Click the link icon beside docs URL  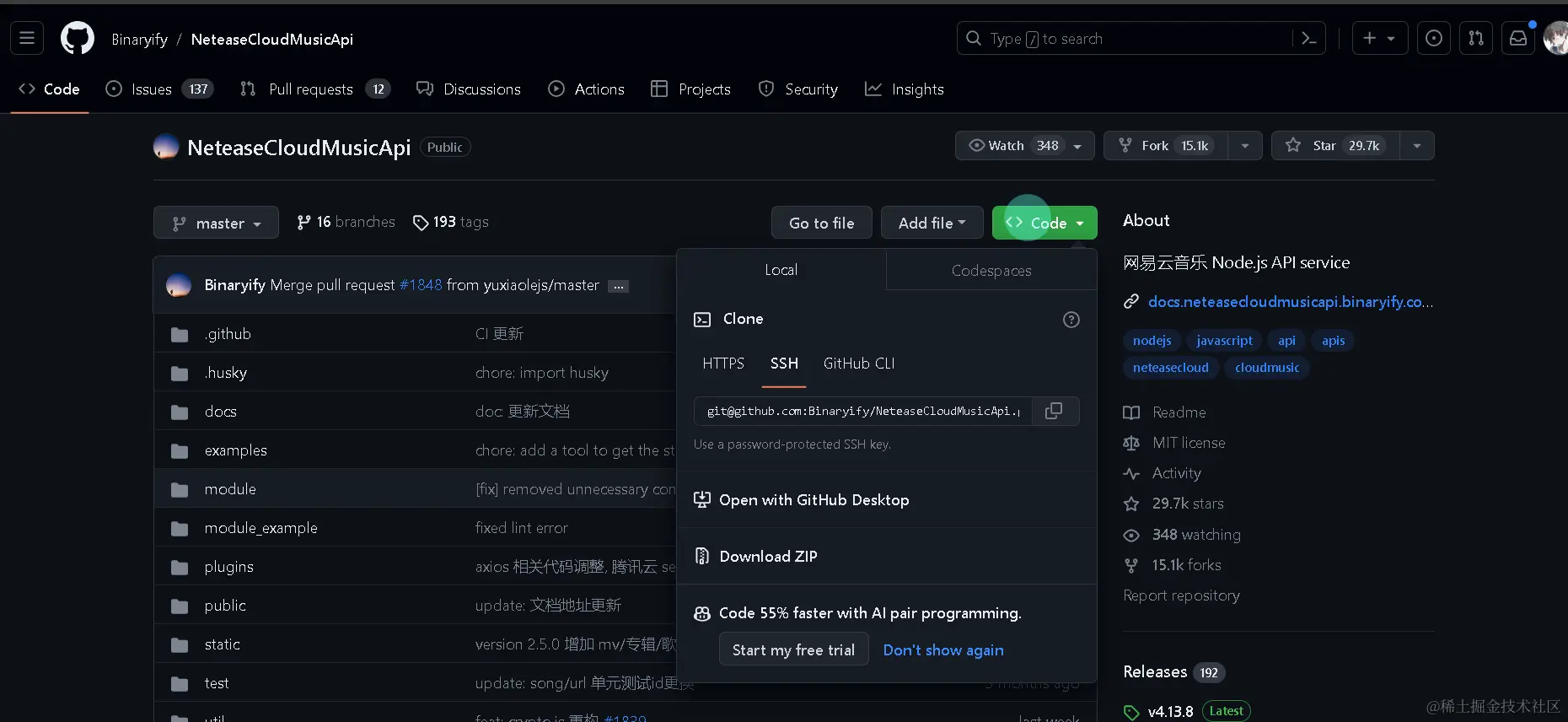tap(1131, 302)
